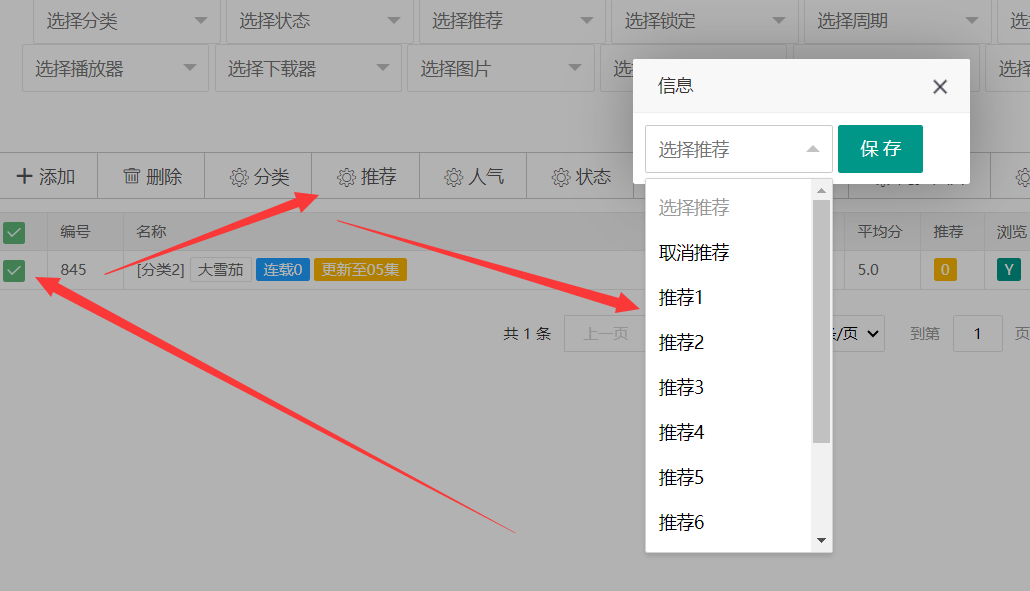Image resolution: width=1030 pixels, height=591 pixels.
Task: Open the 状态 gear toolbar button
Action: click(x=581, y=176)
